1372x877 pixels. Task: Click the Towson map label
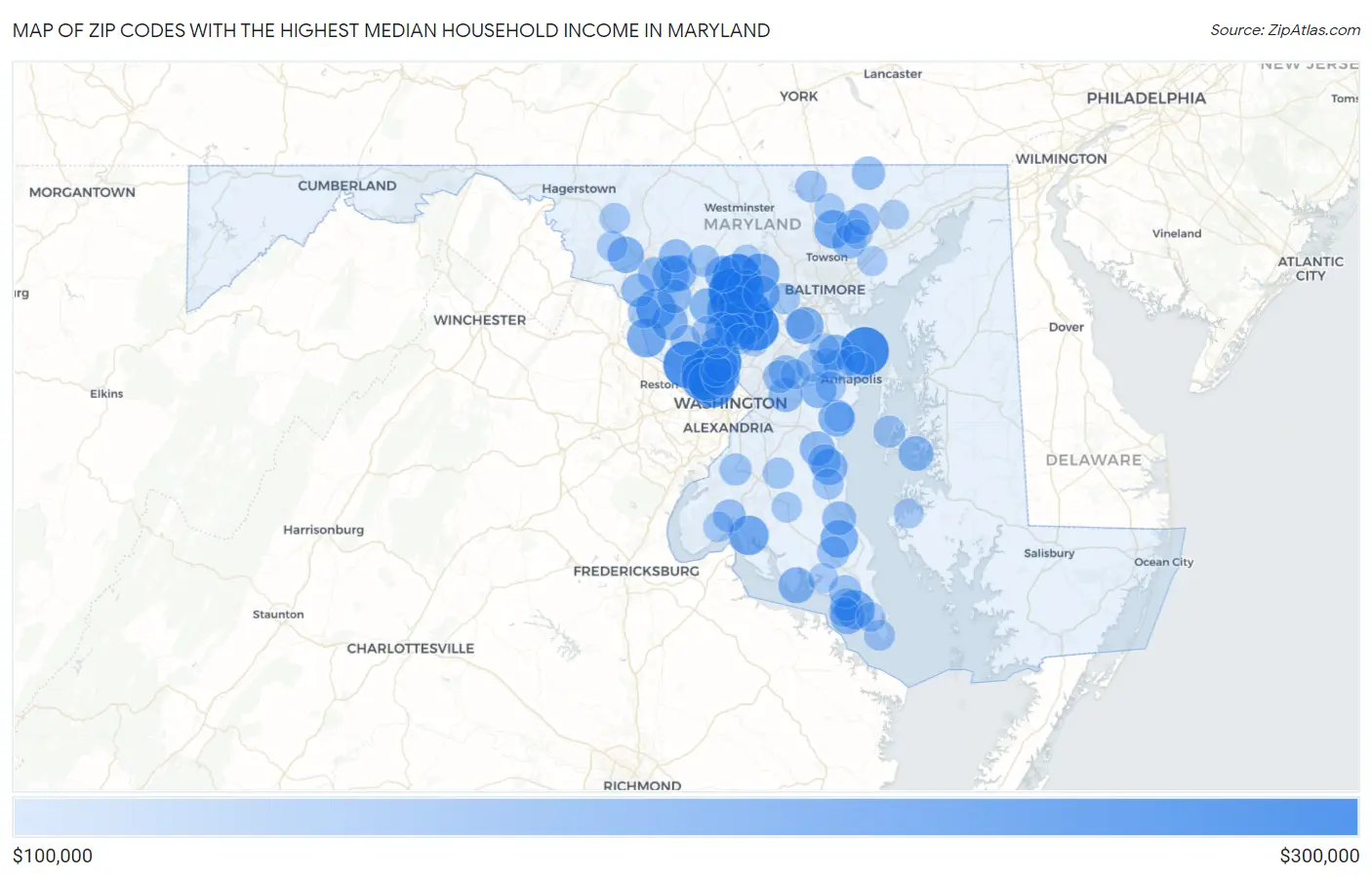pos(827,258)
